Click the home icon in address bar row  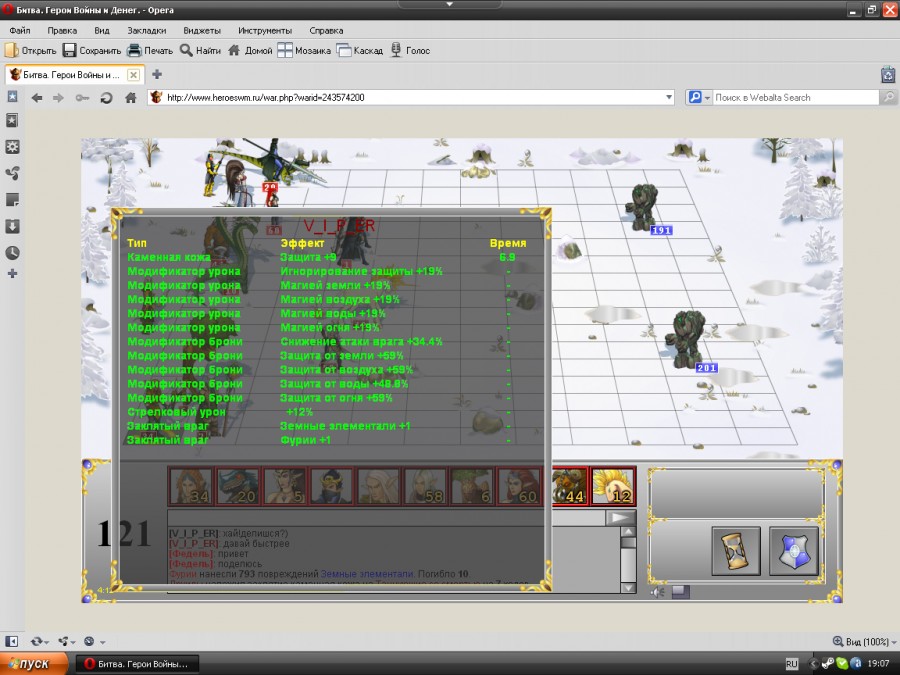(130, 98)
